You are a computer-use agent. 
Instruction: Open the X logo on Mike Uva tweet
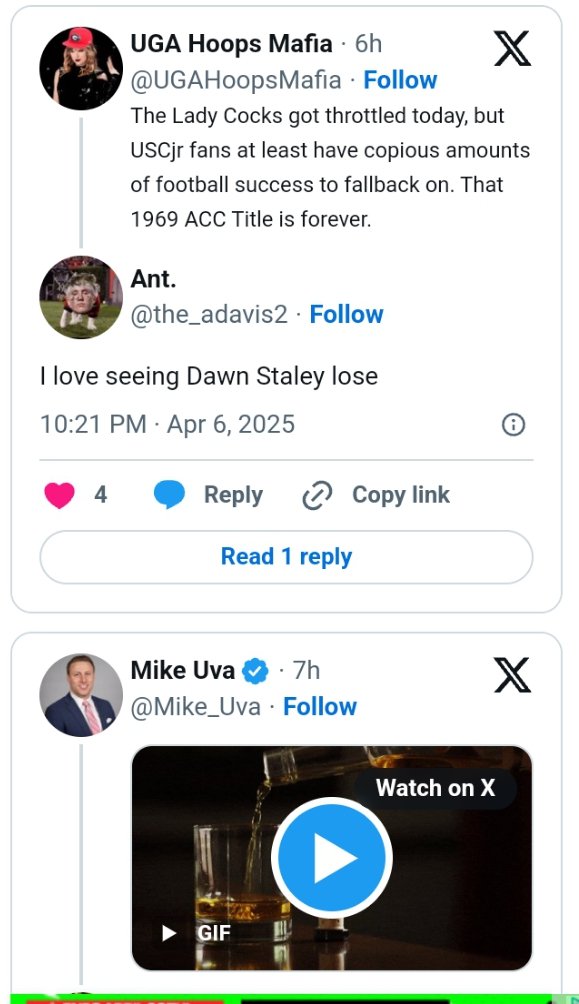pos(512,675)
